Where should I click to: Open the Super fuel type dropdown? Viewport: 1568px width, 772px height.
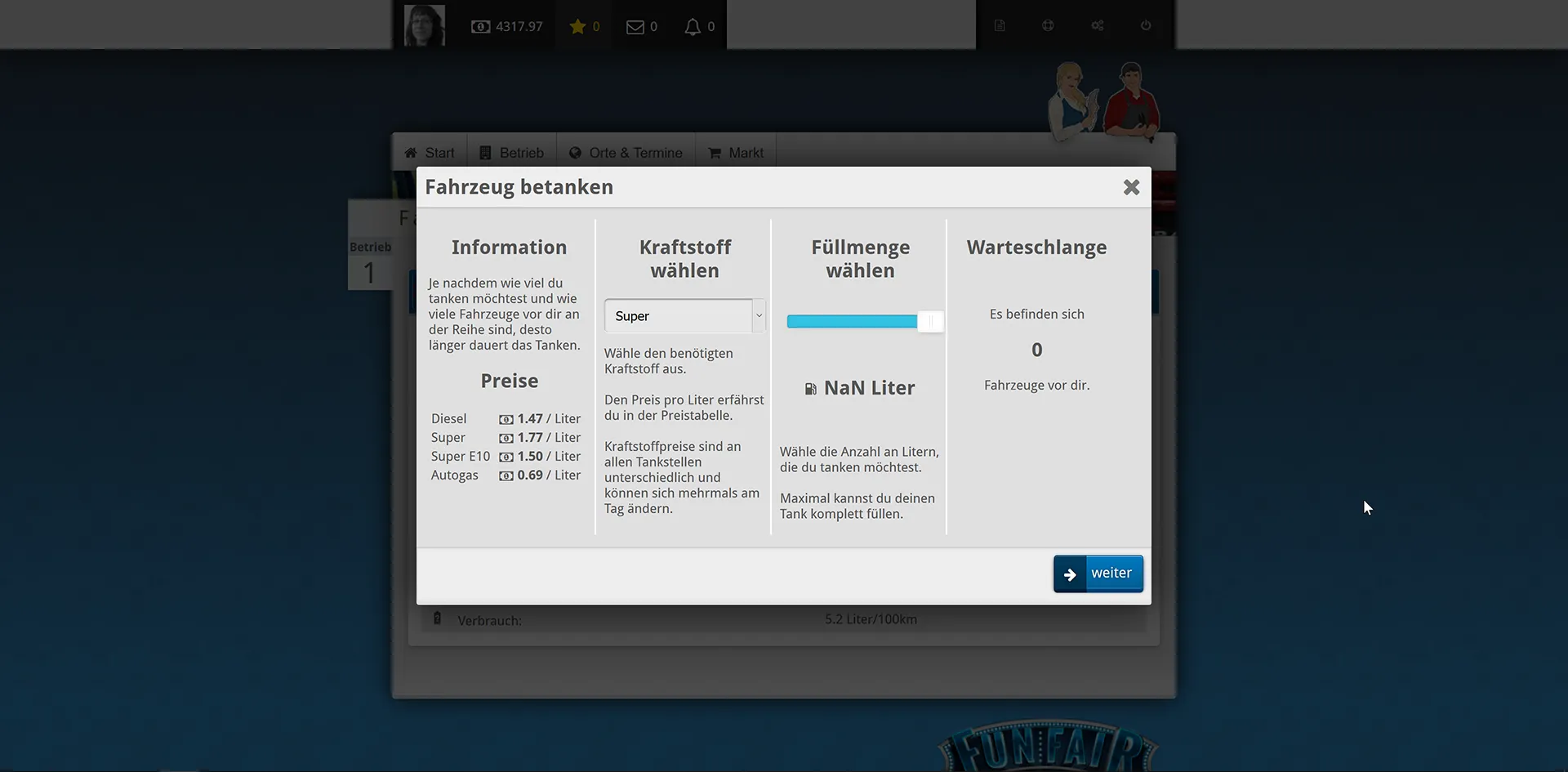(684, 316)
